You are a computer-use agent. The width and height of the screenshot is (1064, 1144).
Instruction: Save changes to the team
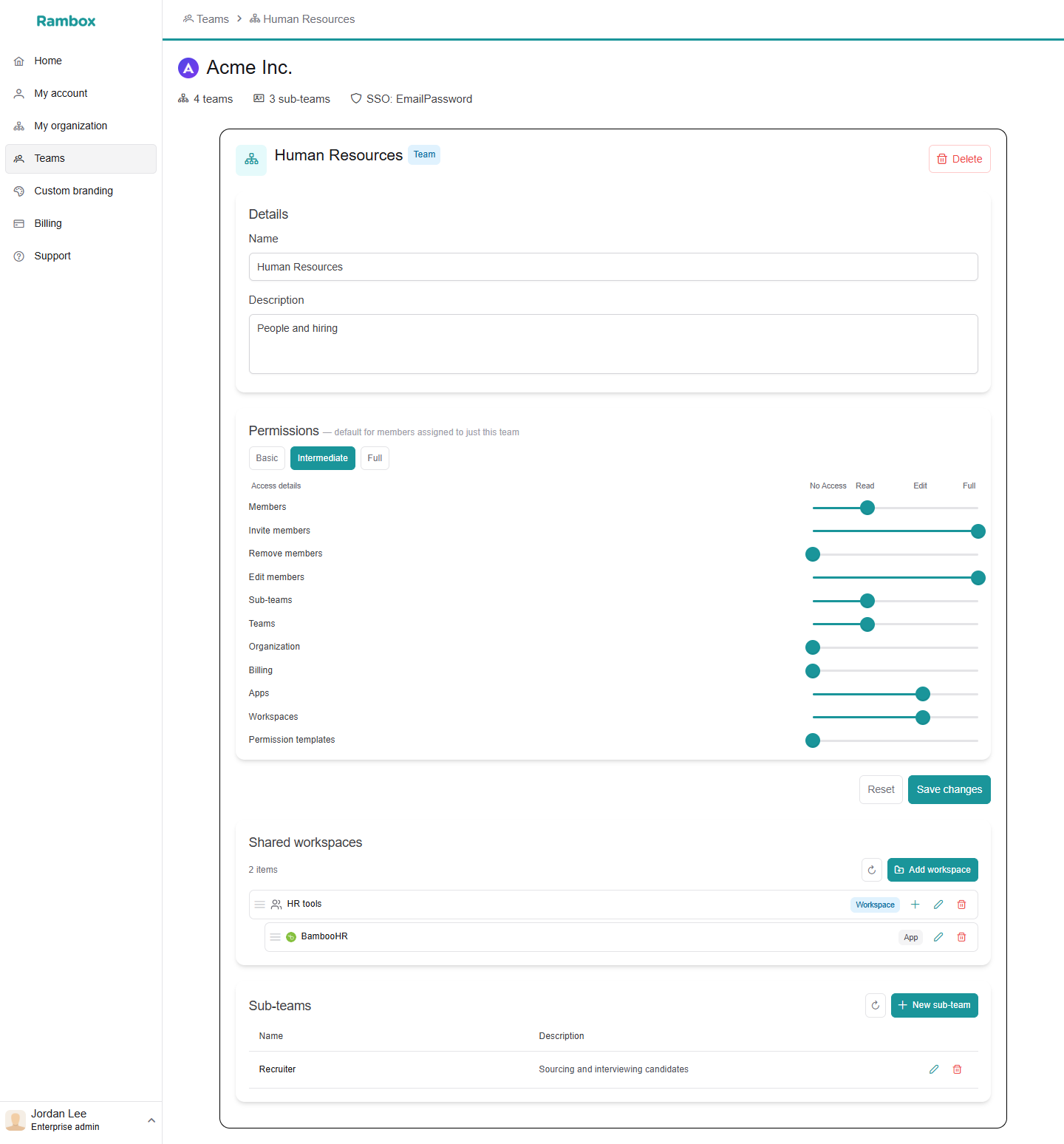(949, 789)
